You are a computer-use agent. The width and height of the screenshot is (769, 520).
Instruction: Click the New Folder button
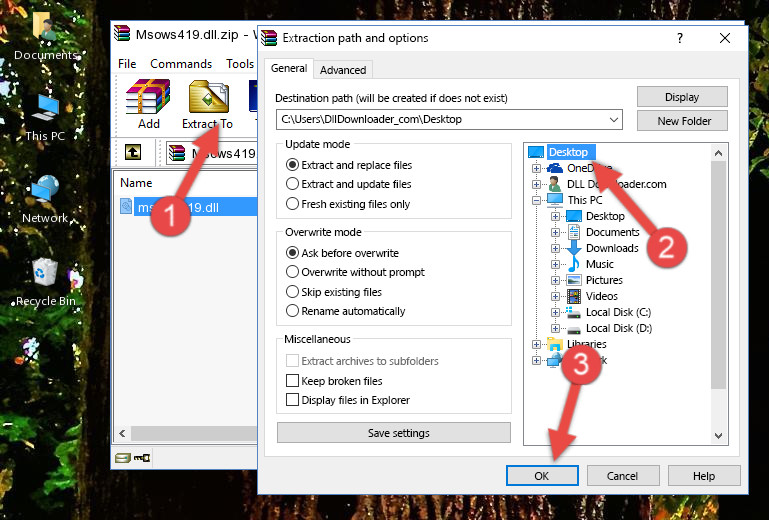tap(682, 121)
